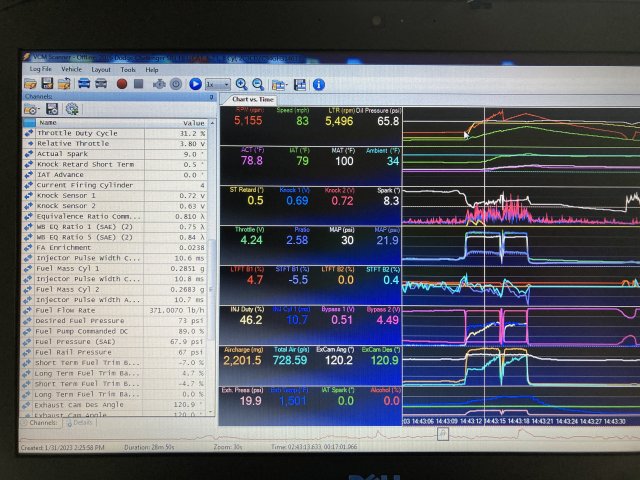Select the Current Firing Cylinder row

114,185
